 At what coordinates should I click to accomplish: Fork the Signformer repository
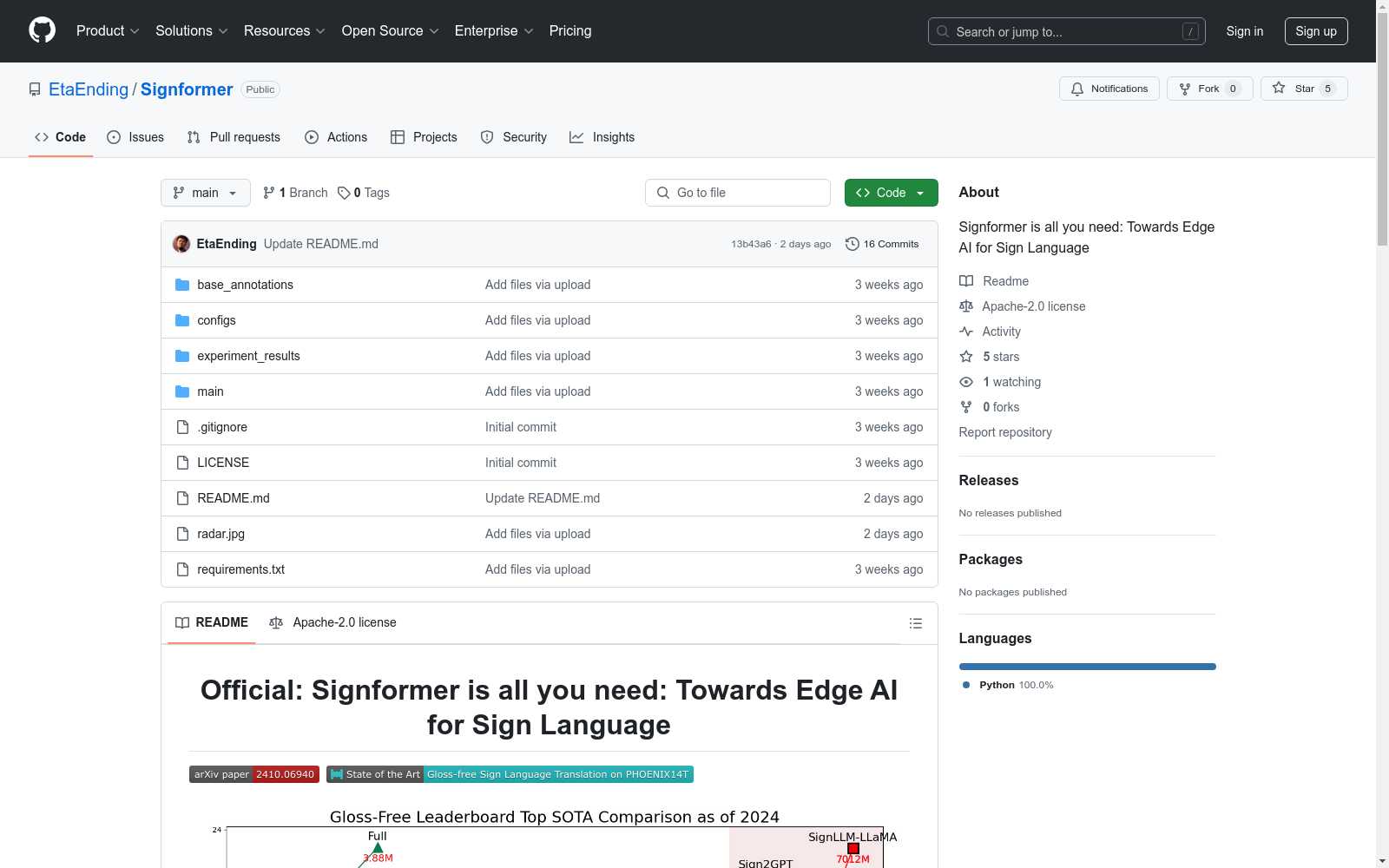pos(1209,89)
